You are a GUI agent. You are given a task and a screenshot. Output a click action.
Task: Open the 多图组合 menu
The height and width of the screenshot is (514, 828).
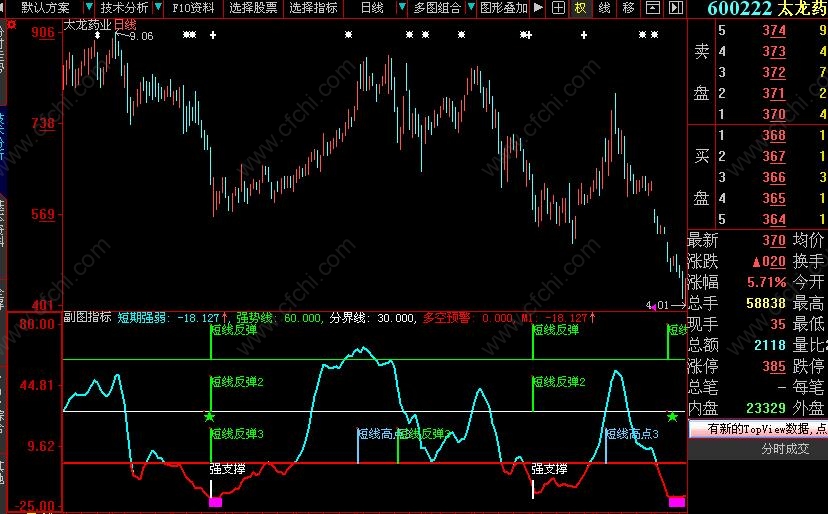click(437, 8)
